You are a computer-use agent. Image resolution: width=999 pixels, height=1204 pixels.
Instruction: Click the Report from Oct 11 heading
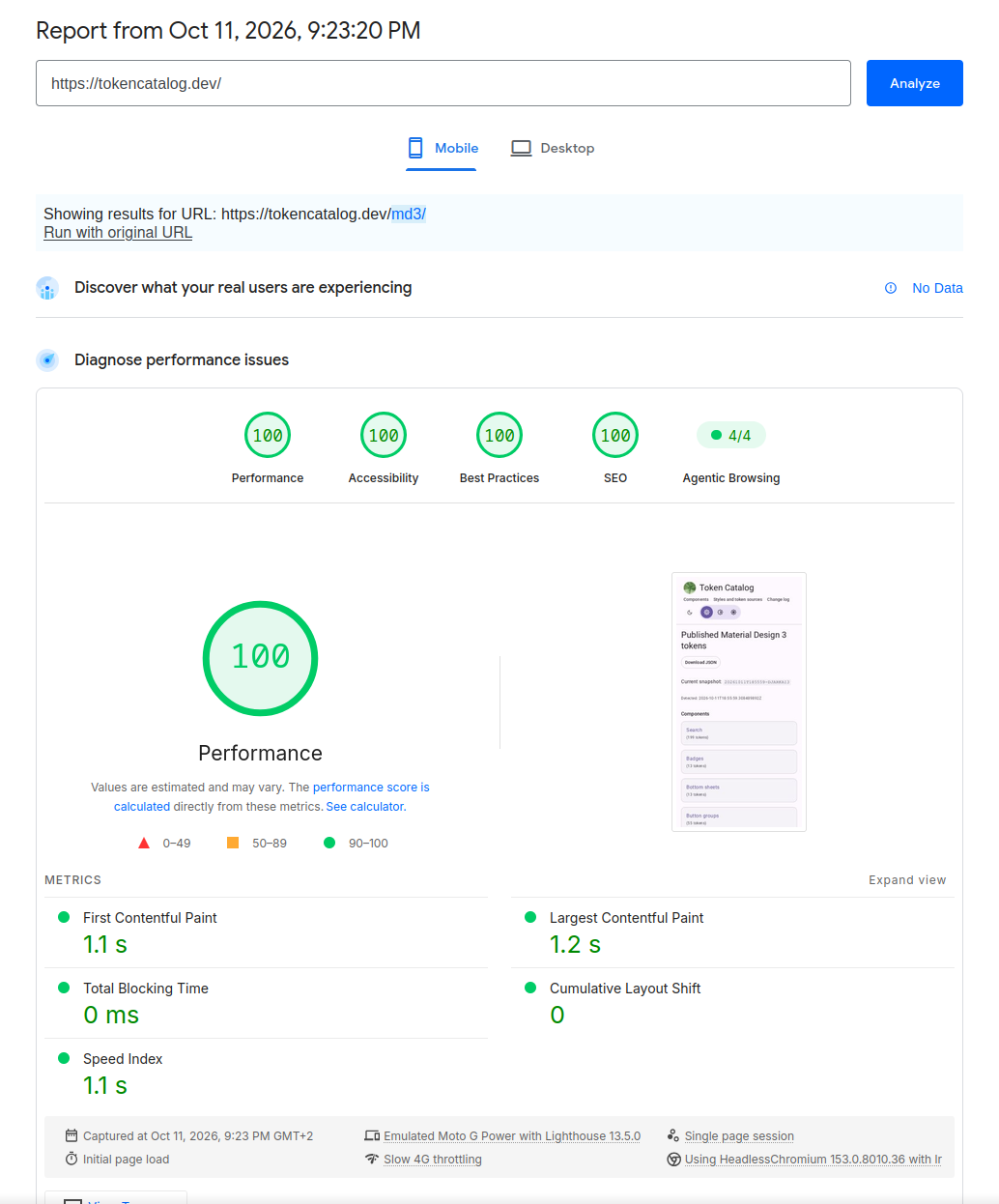click(228, 31)
